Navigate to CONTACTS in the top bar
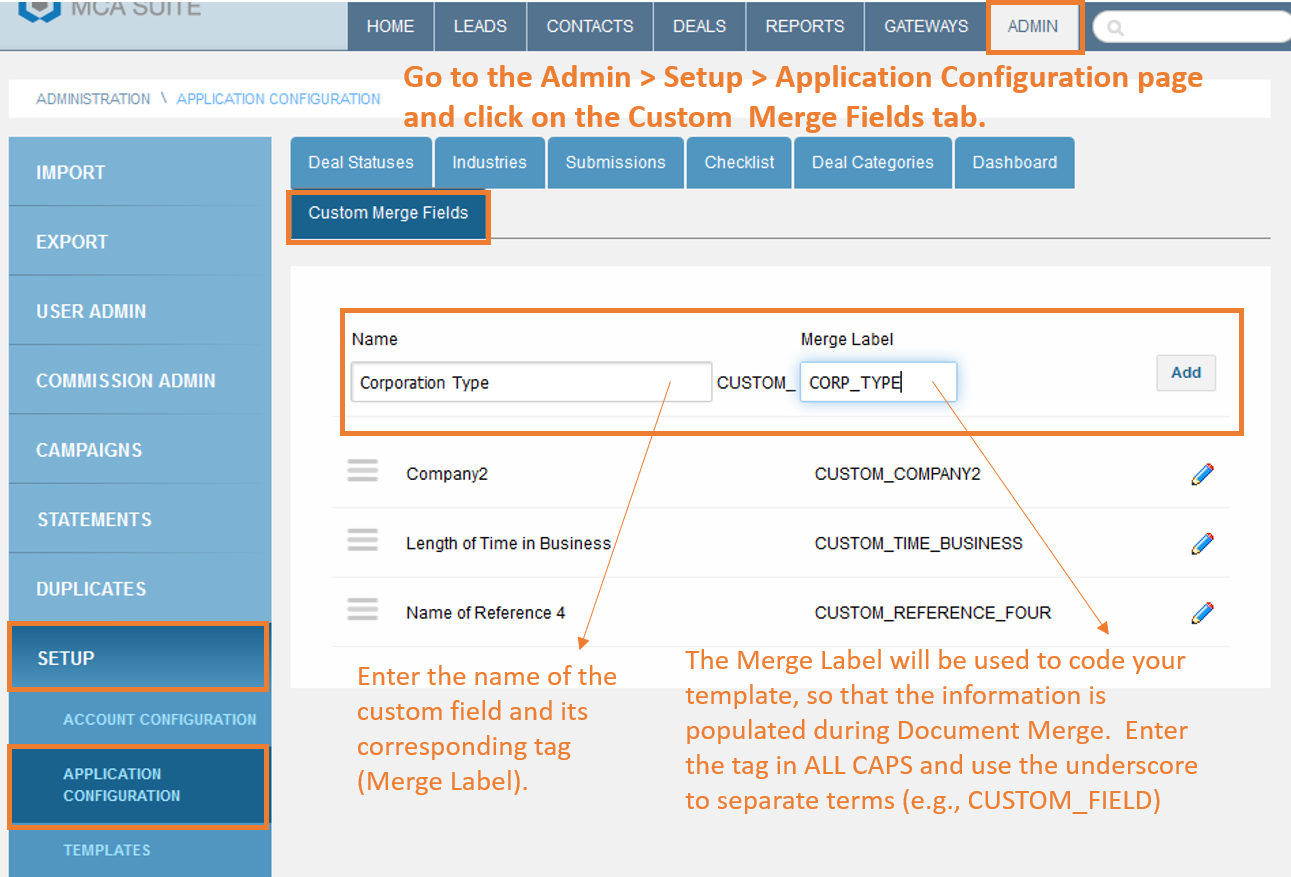 pos(589,26)
